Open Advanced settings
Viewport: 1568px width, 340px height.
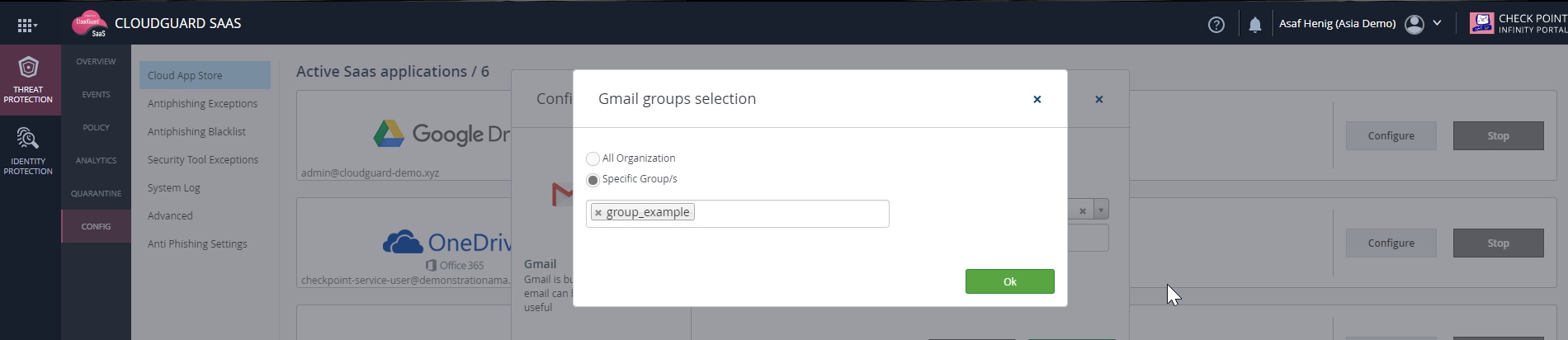170,216
